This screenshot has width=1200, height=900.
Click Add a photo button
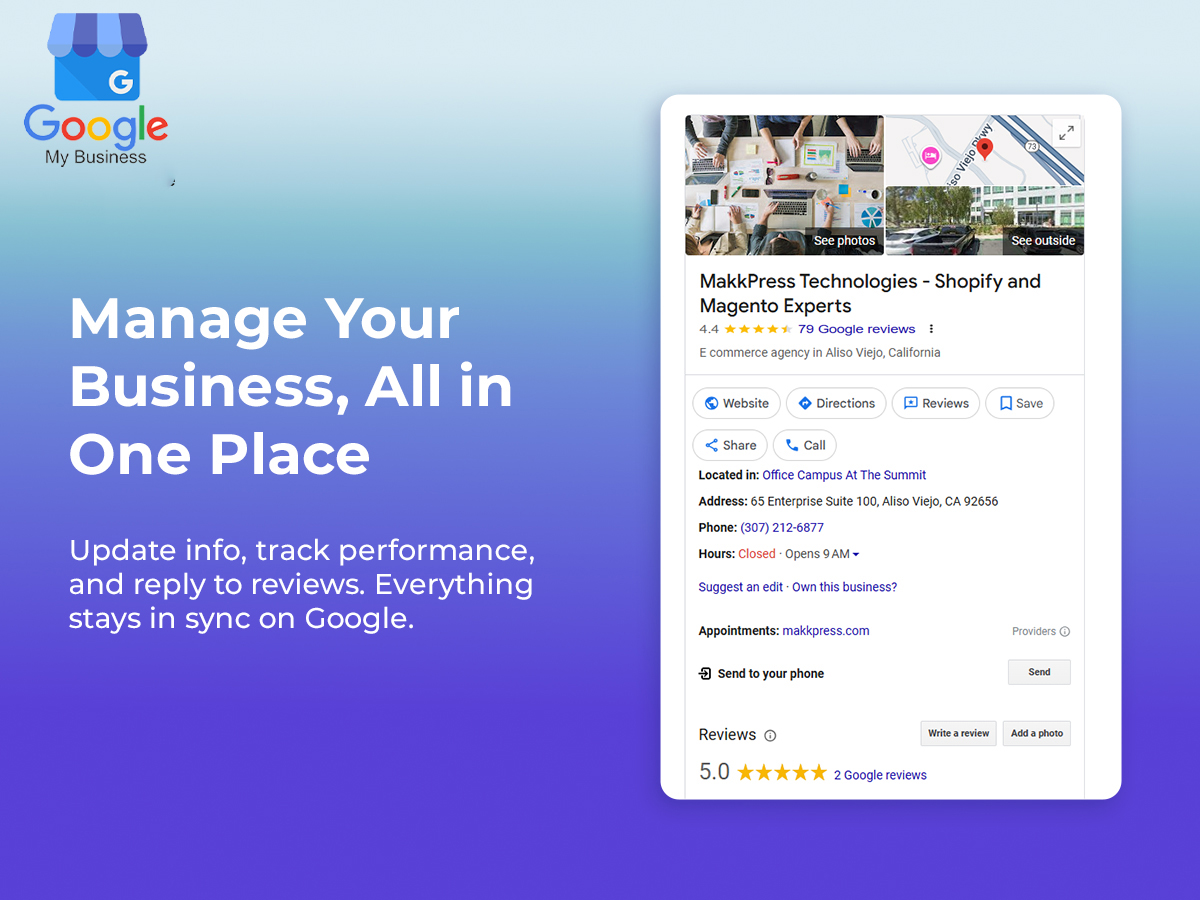coord(1036,733)
